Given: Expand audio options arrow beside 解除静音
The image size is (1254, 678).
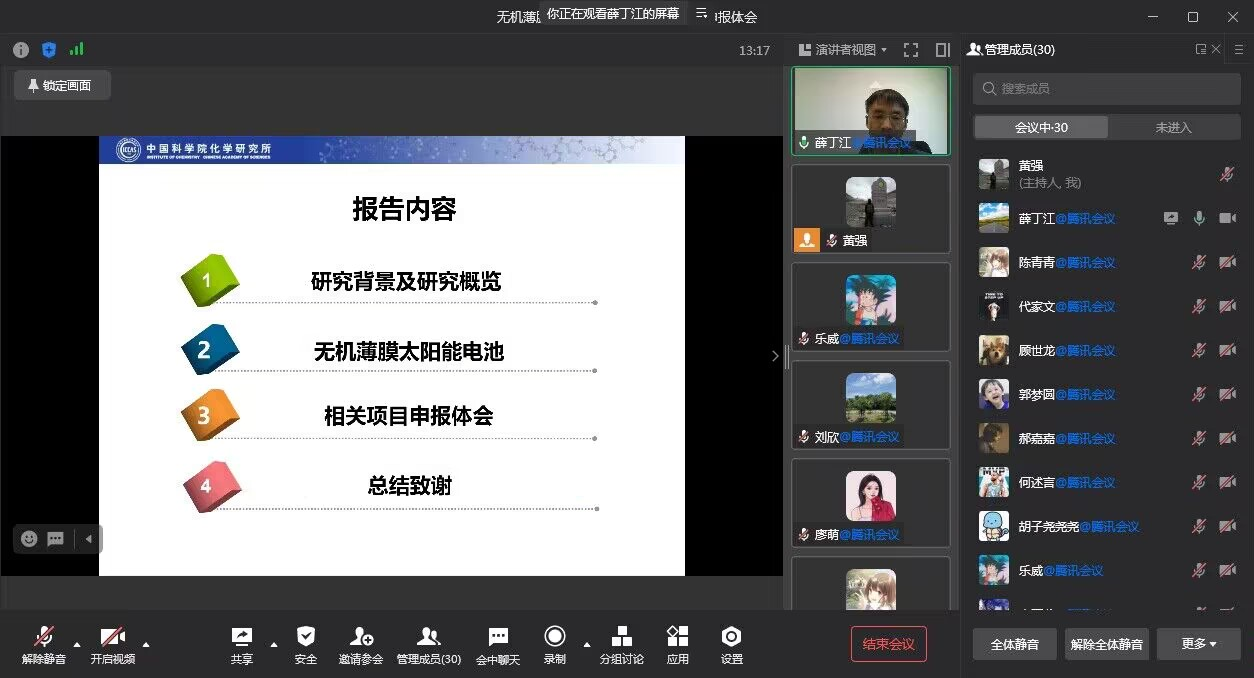Looking at the screenshot, I should pos(77,644).
